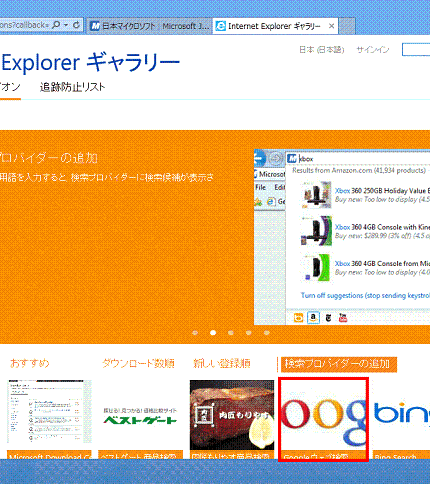Open the 新しい登録順 category tab
430x484 pixels.
tap(222, 363)
